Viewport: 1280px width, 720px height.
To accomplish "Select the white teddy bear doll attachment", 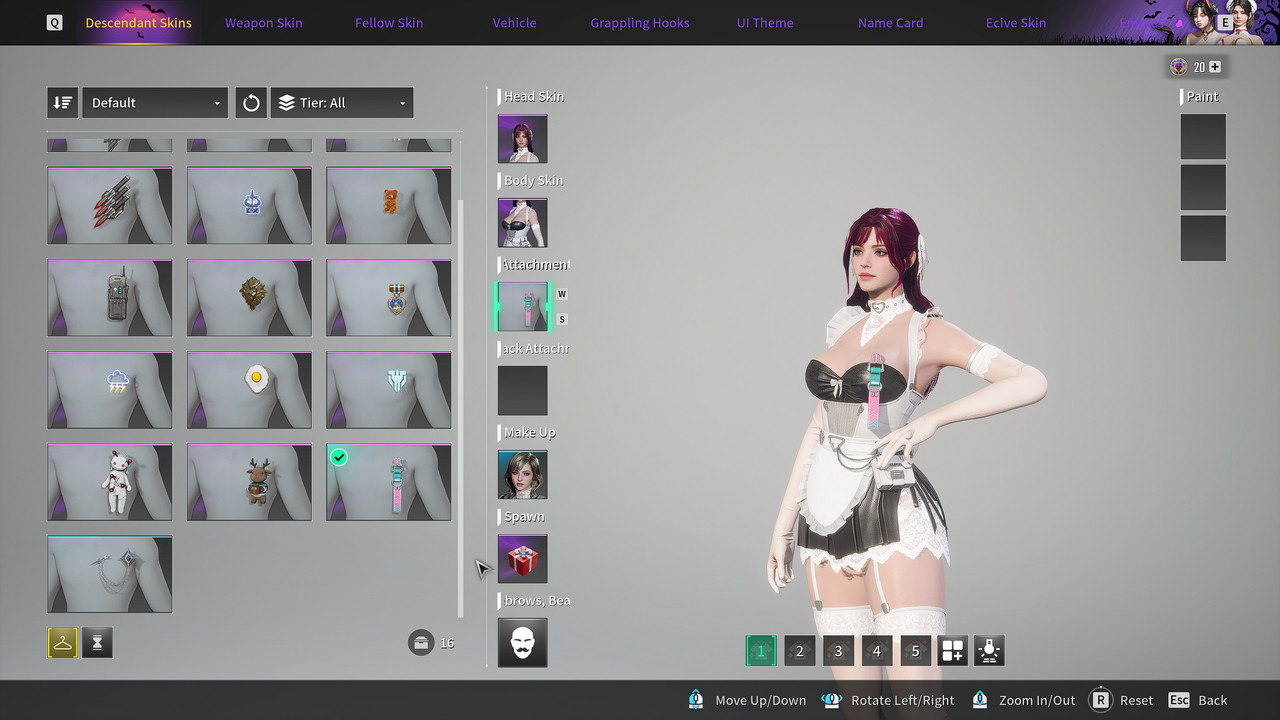I will click(x=110, y=482).
